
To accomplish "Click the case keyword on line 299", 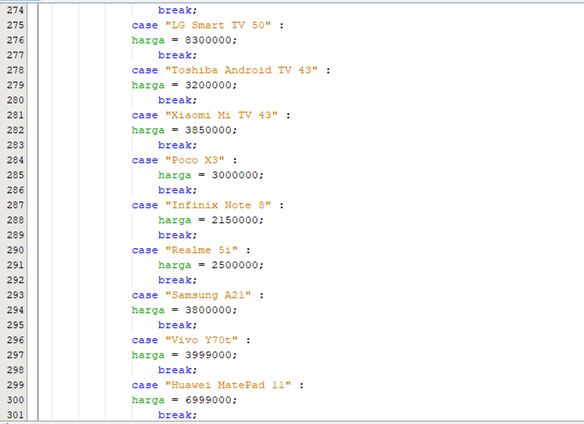I will point(145,385).
